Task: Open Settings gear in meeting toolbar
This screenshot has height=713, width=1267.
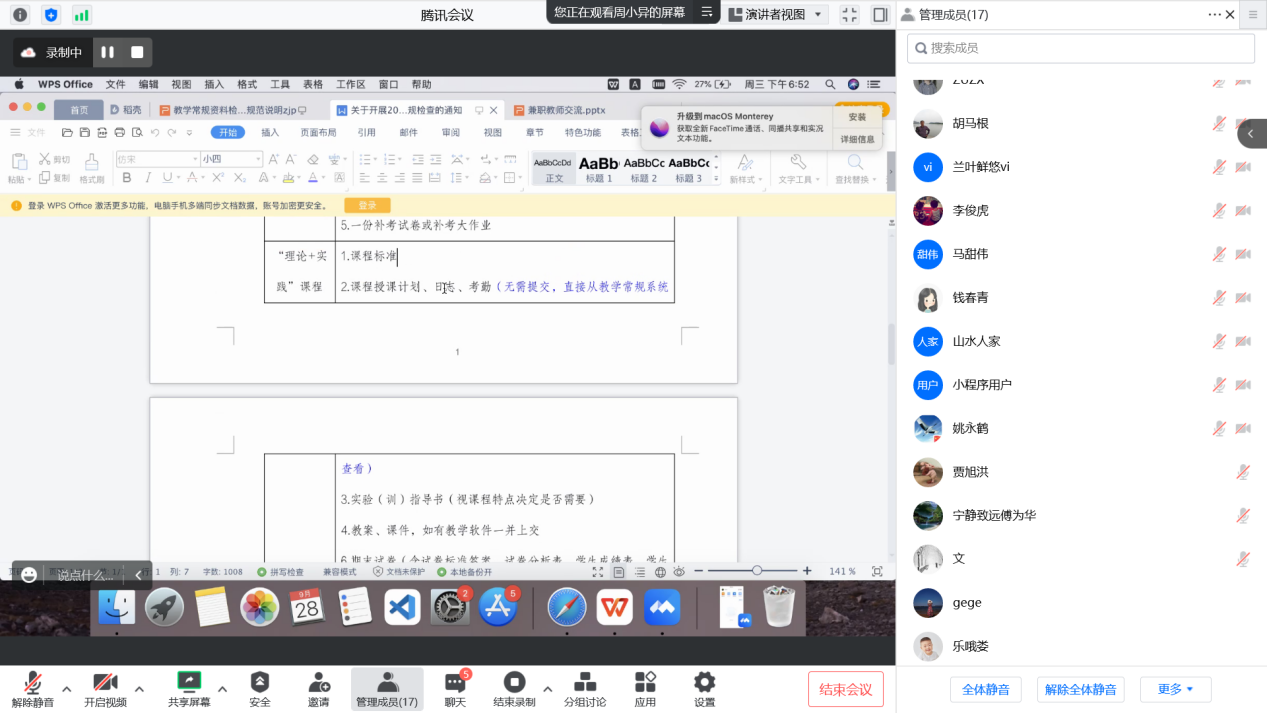Action: [x=704, y=683]
